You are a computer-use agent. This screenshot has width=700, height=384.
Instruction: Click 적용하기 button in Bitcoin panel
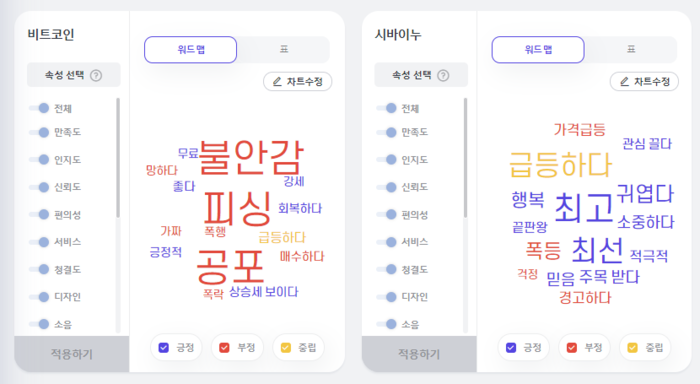click(x=72, y=354)
